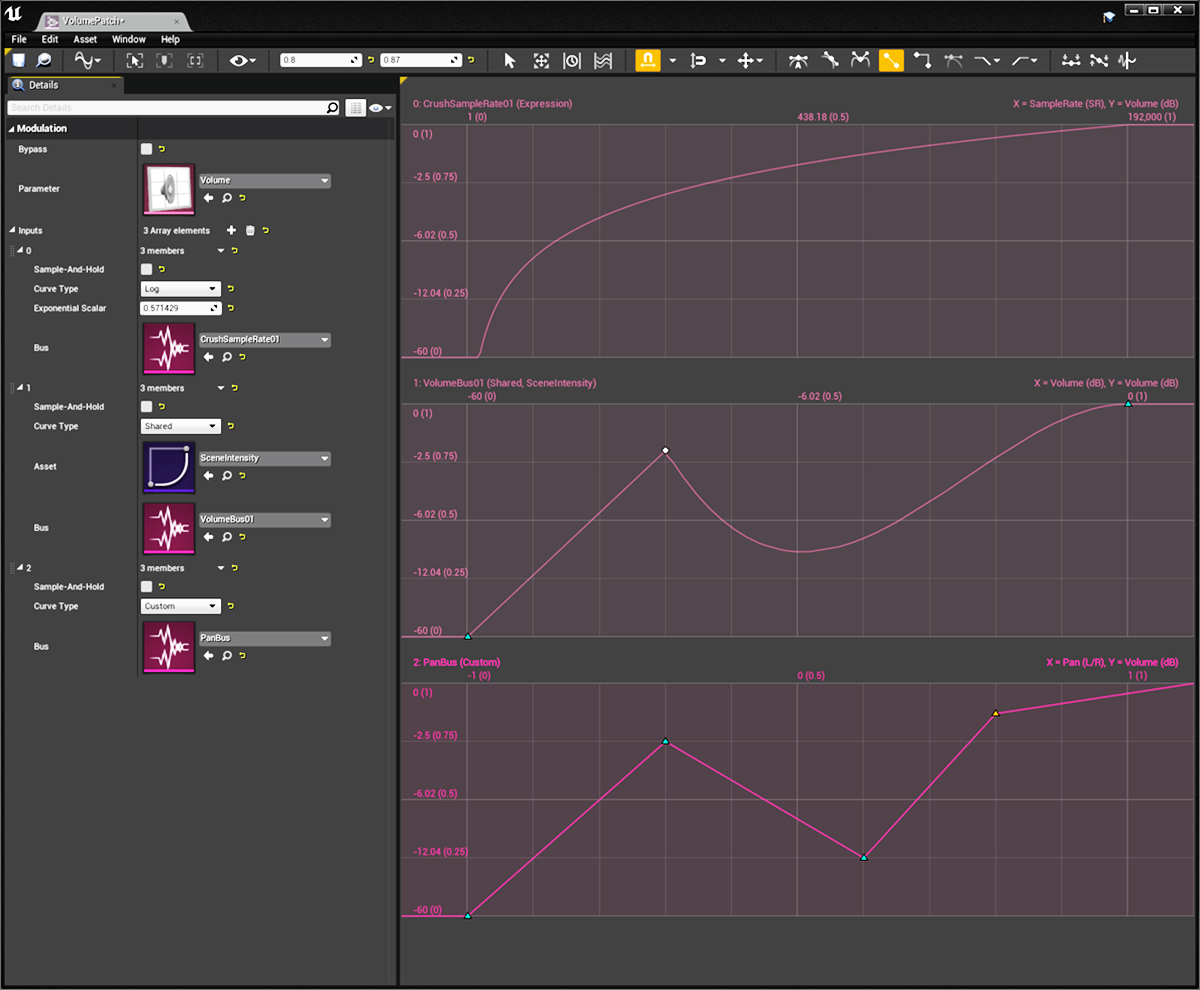
Task: Open the Volume parameter dropdown
Action: (x=264, y=181)
